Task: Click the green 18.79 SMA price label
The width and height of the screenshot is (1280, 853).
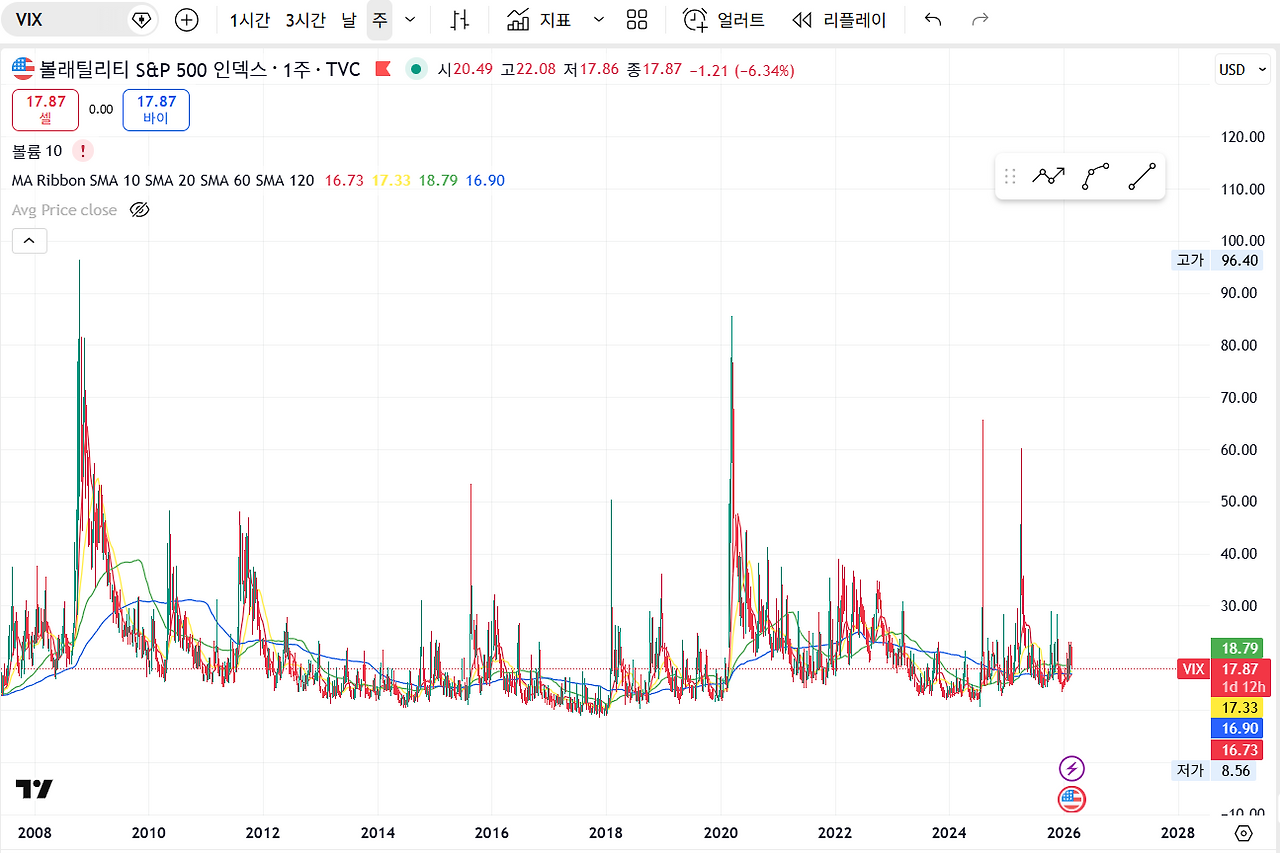Action: tap(1236, 648)
